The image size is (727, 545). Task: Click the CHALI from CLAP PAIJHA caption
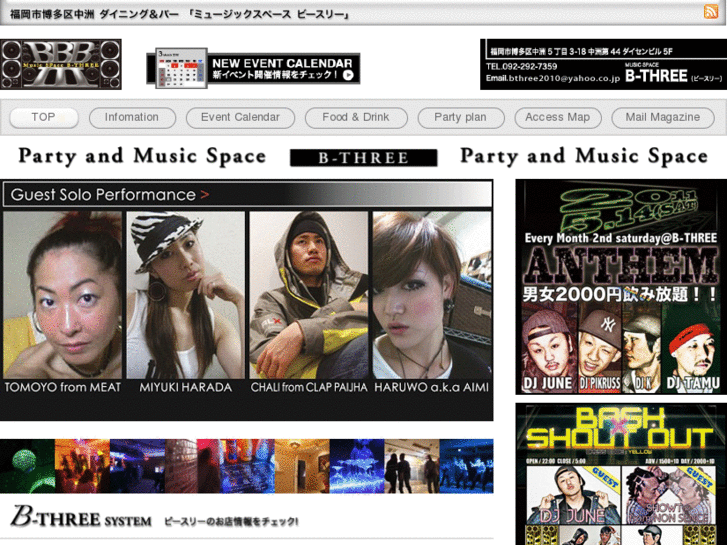(x=309, y=387)
